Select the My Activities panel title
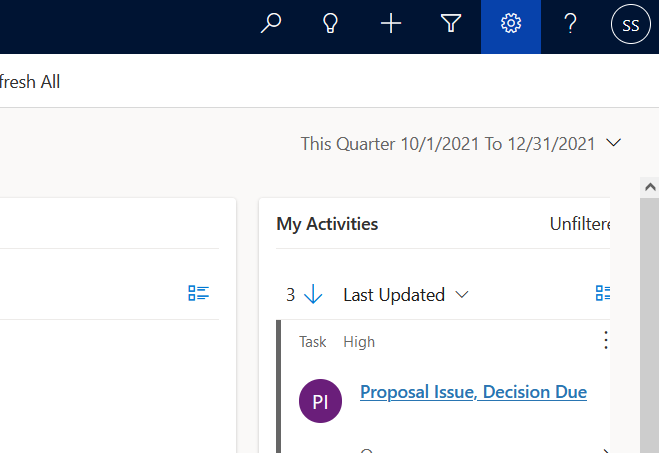Screen dimensions: 659x453 [x=327, y=224]
